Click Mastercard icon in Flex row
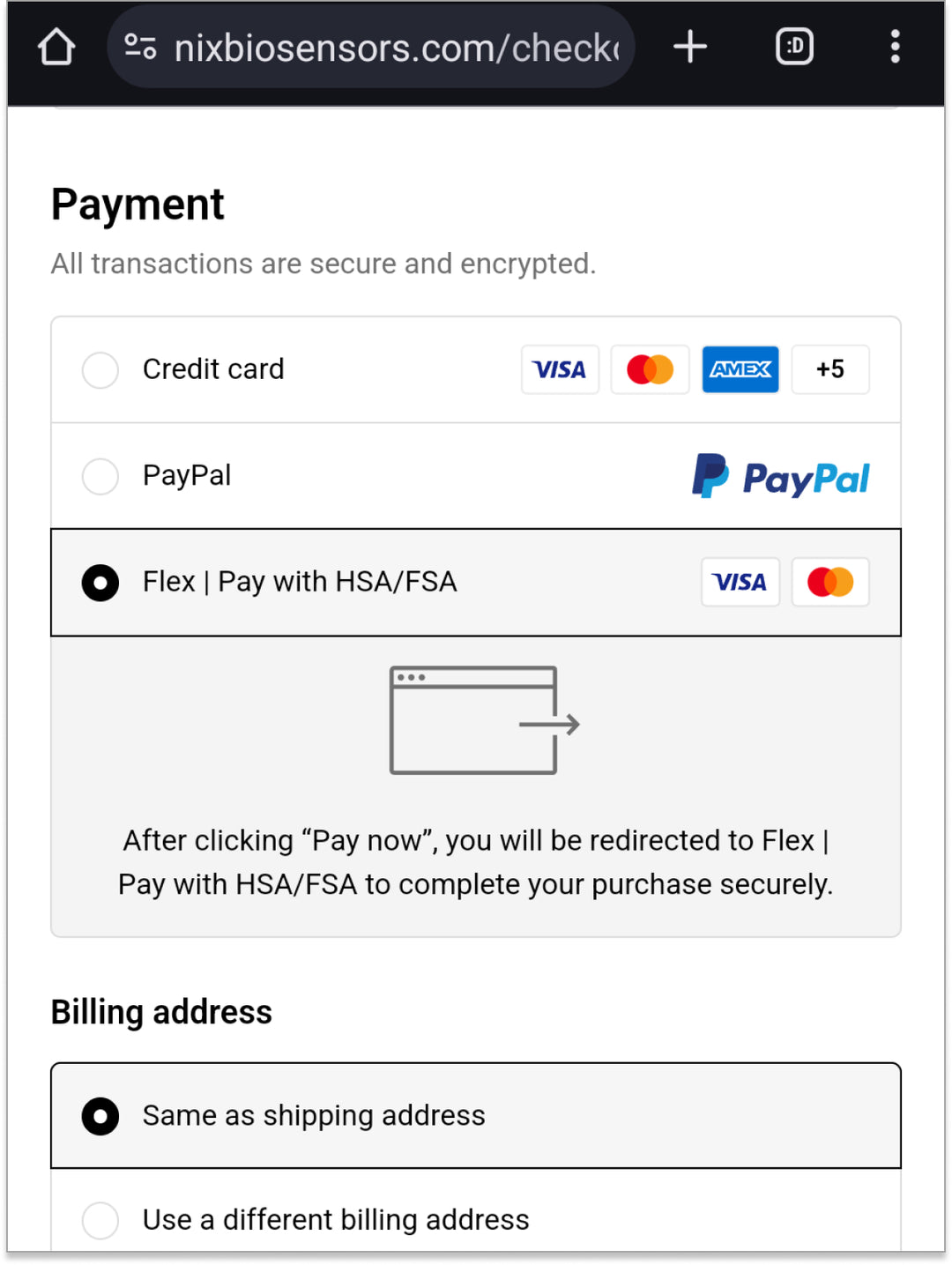The width and height of the screenshot is (952, 1265). pos(829,582)
